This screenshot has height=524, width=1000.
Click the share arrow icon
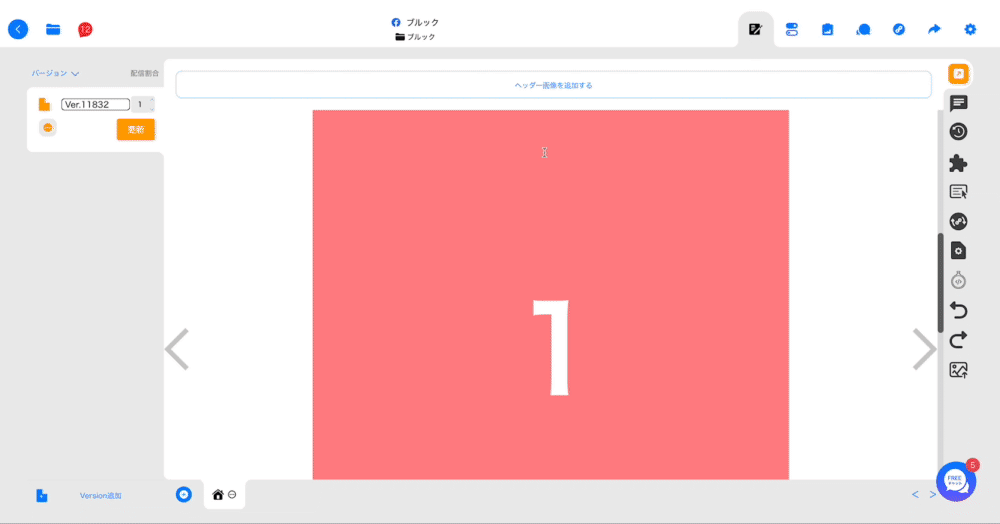click(x=934, y=29)
